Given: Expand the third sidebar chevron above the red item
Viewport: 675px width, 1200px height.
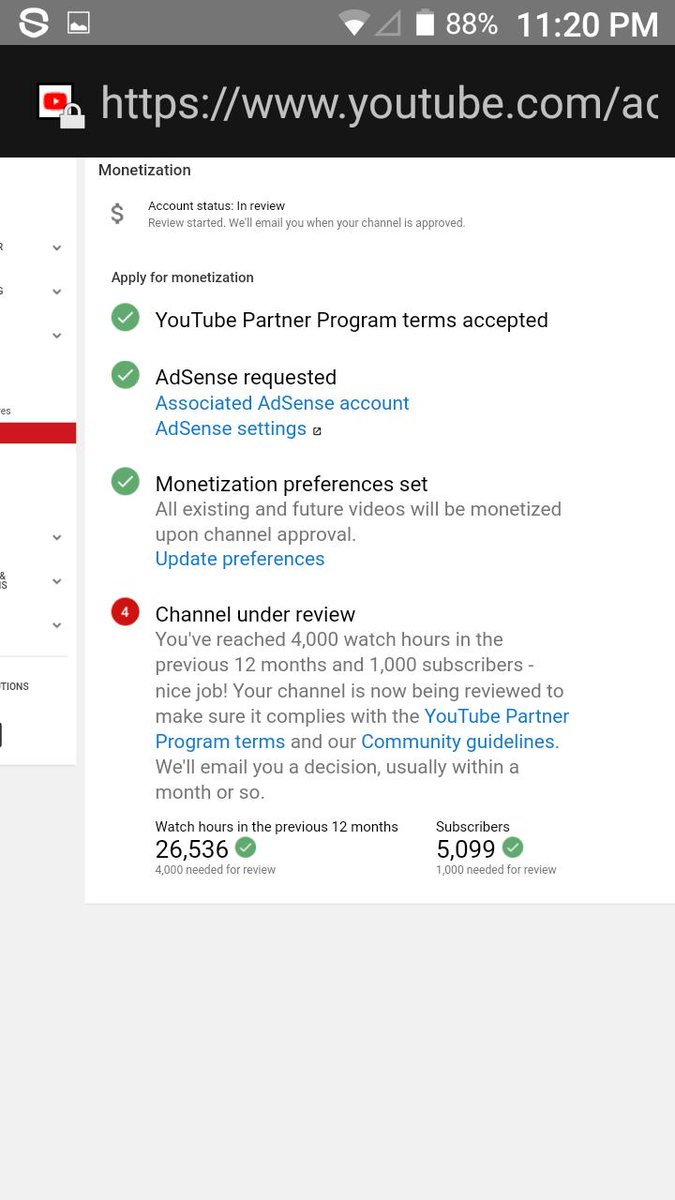Looking at the screenshot, I should tap(57, 336).
